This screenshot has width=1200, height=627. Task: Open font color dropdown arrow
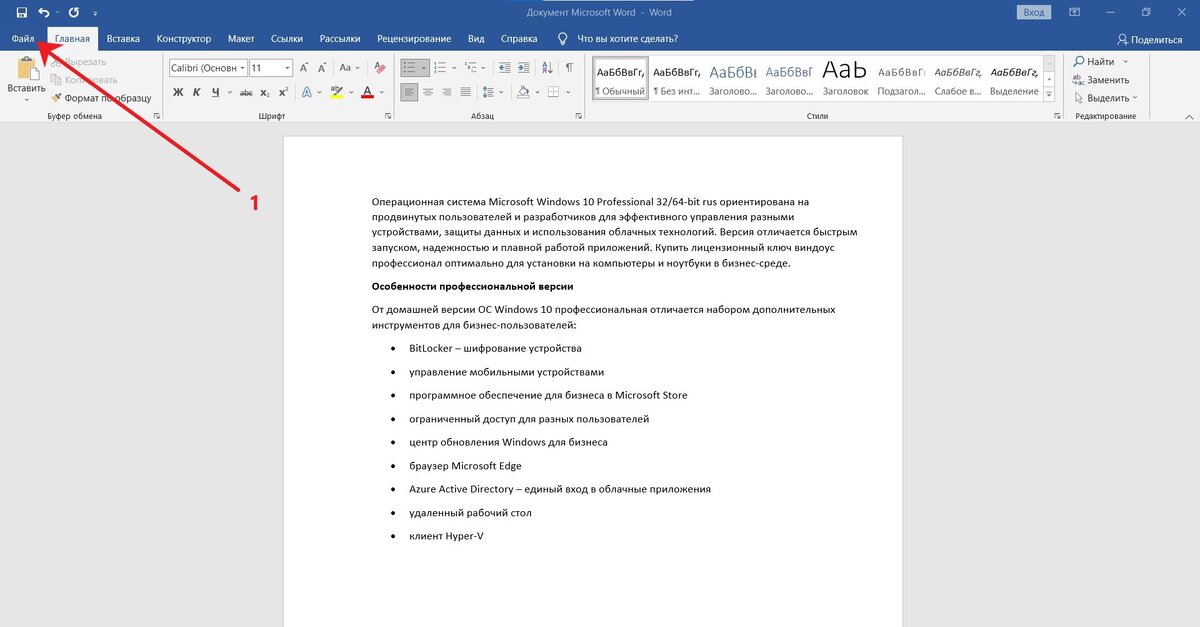382,92
